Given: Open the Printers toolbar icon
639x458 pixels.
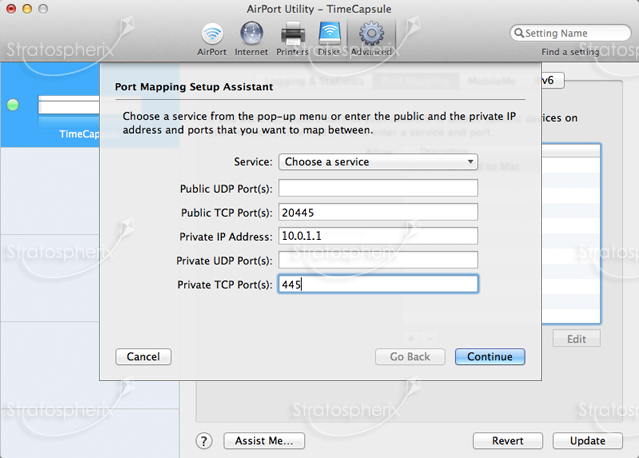Looking at the screenshot, I should pyautogui.click(x=293, y=39).
